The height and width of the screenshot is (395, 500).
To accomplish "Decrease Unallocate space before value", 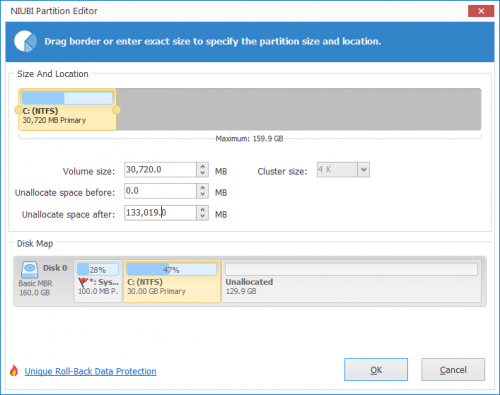I will point(202,195).
